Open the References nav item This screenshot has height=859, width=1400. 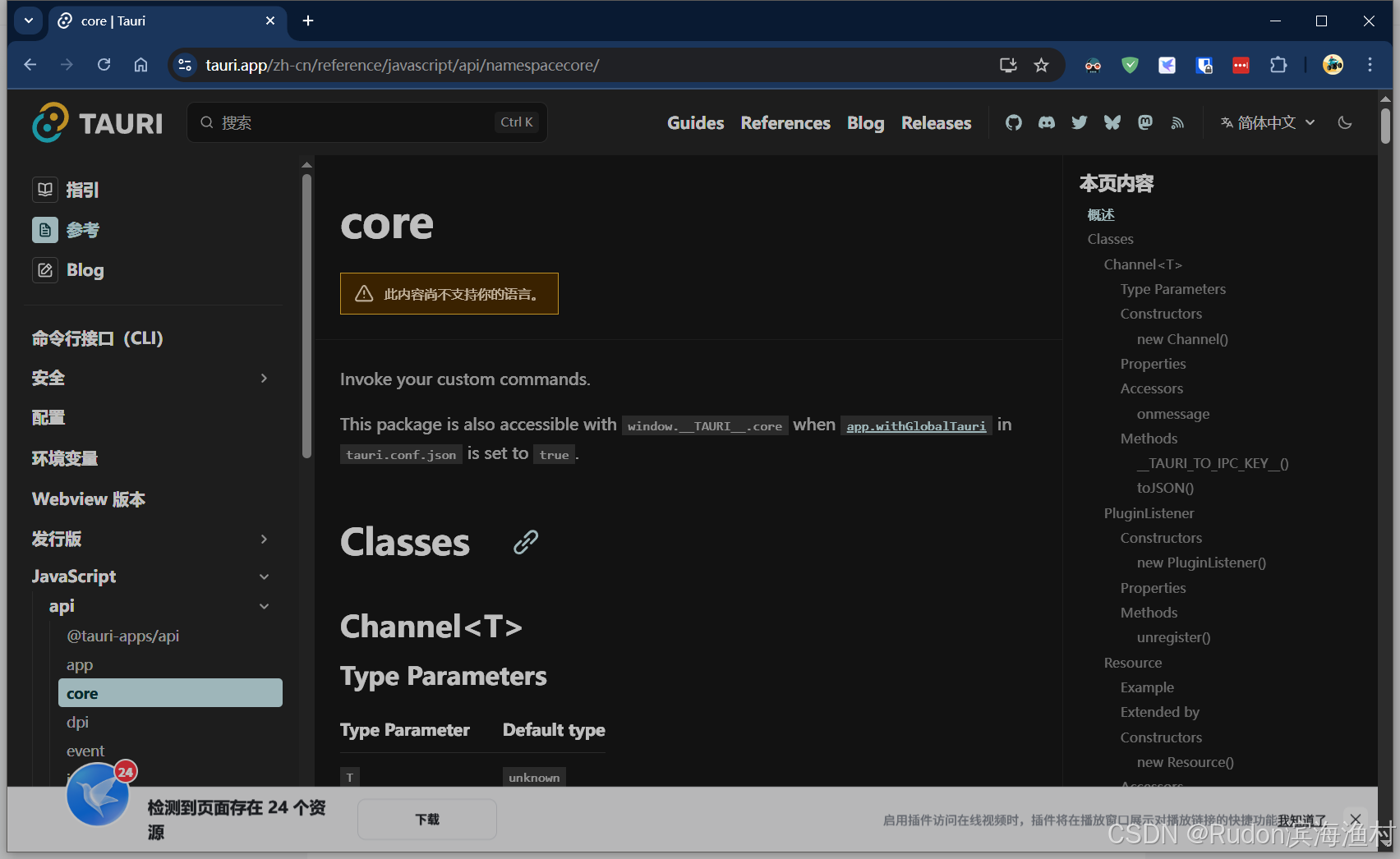(x=785, y=122)
